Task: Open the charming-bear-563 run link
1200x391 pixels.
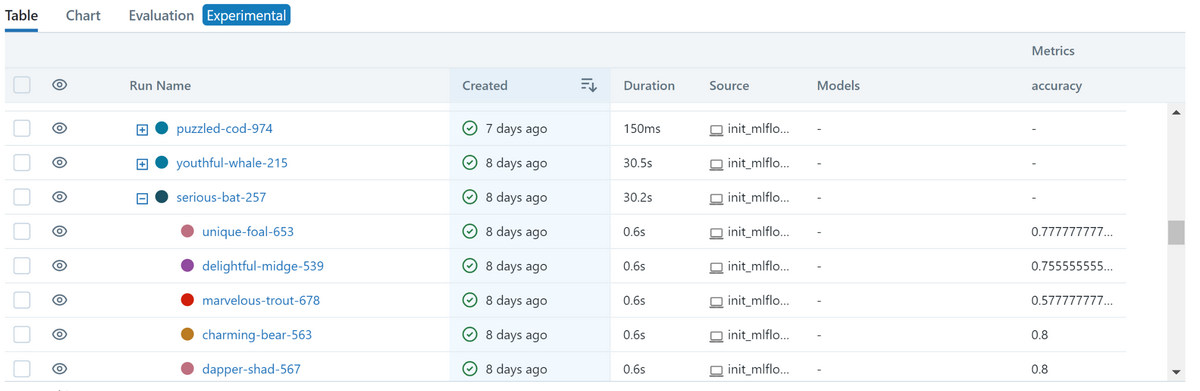Action: click(x=257, y=335)
